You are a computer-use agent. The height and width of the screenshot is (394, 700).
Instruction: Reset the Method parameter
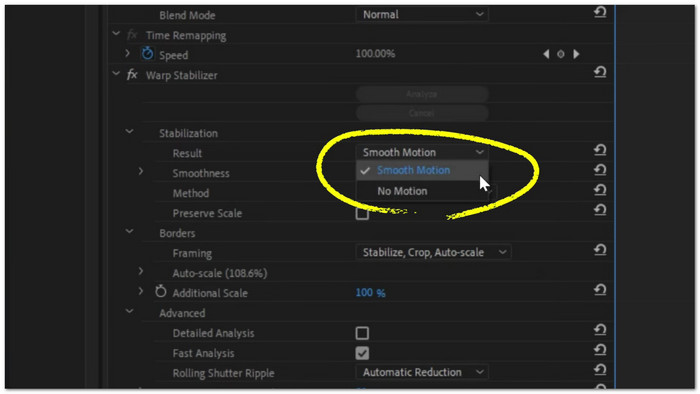600,190
